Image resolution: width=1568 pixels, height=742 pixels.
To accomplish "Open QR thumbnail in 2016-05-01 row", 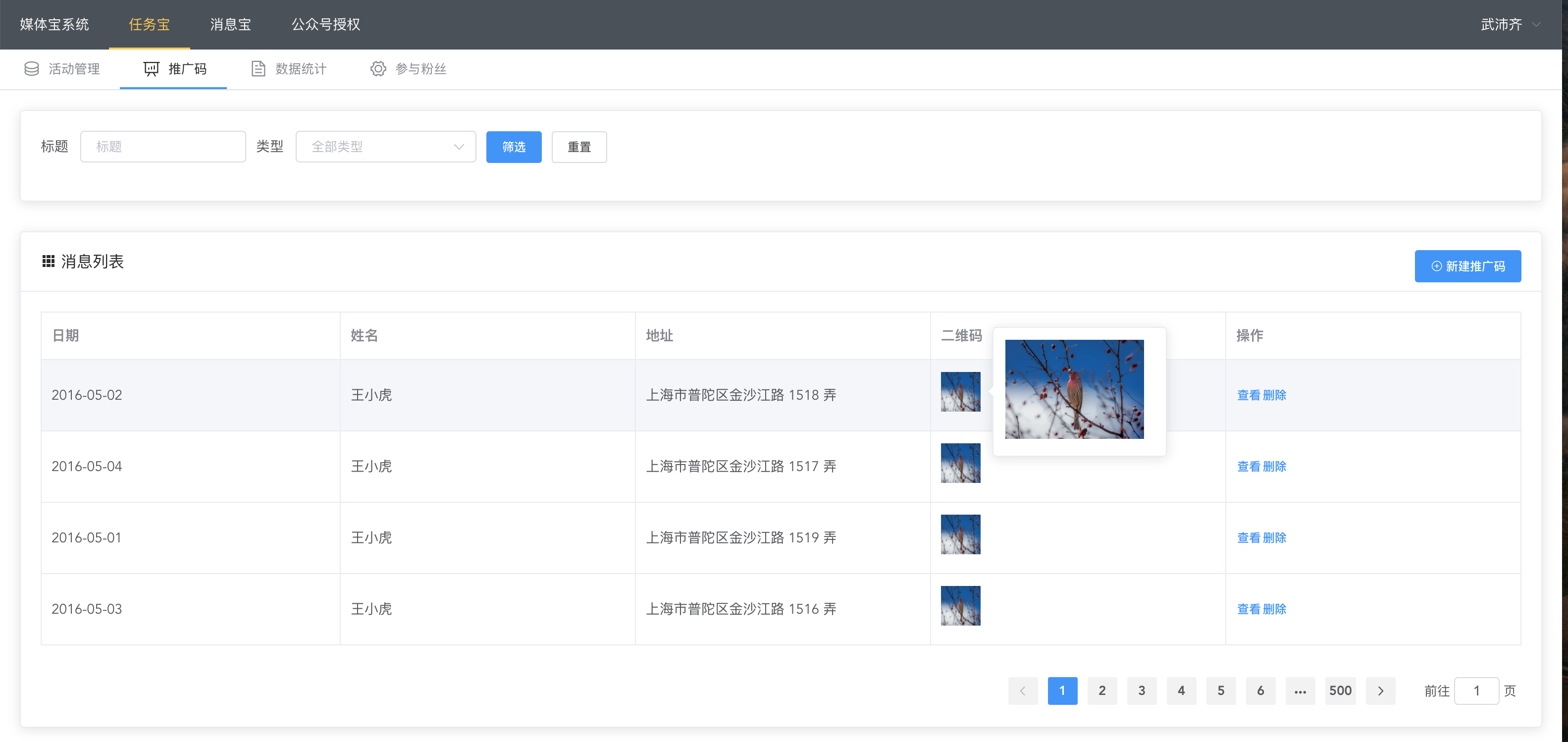I will 960,534.
